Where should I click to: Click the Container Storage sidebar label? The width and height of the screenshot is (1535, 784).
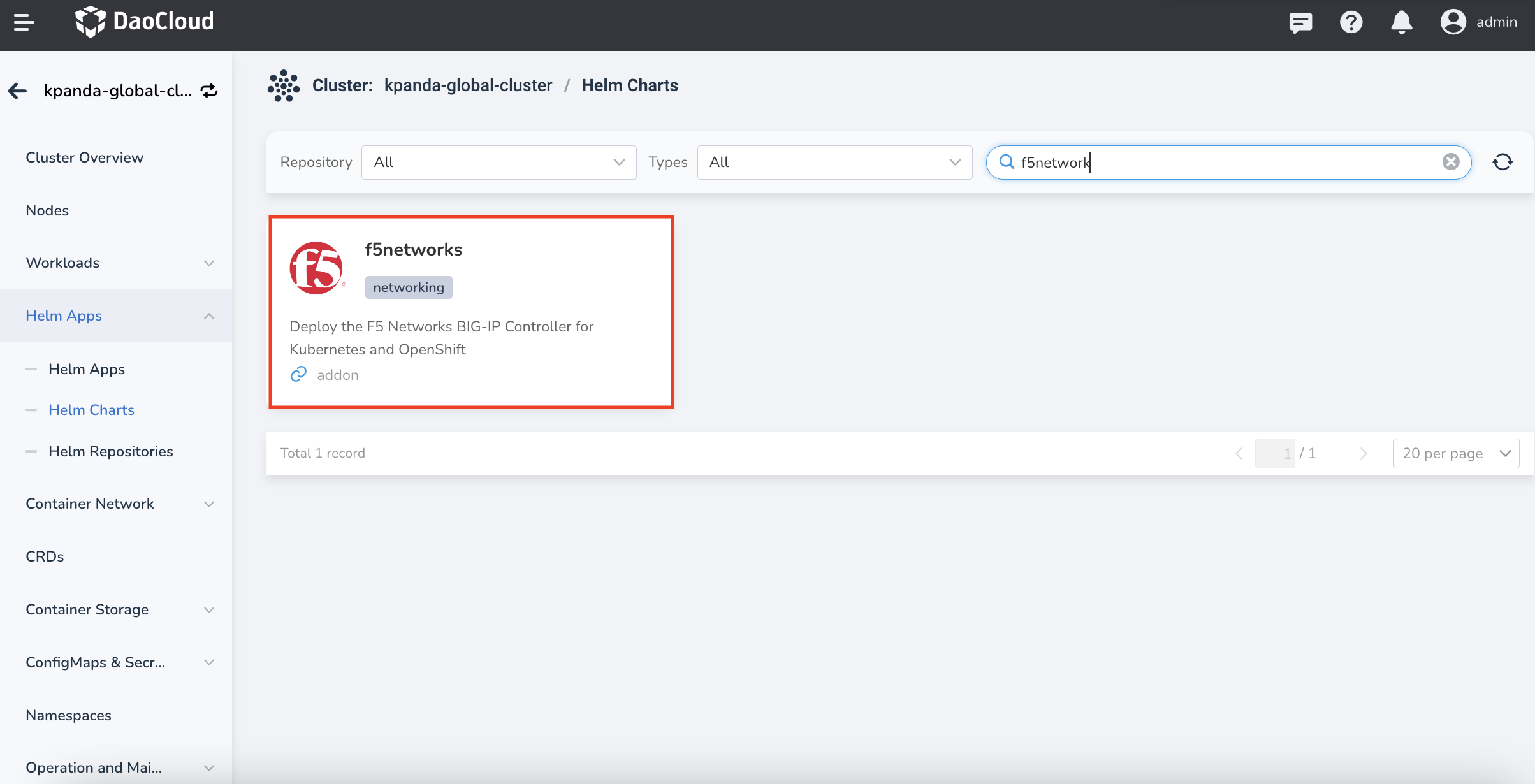point(87,609)
